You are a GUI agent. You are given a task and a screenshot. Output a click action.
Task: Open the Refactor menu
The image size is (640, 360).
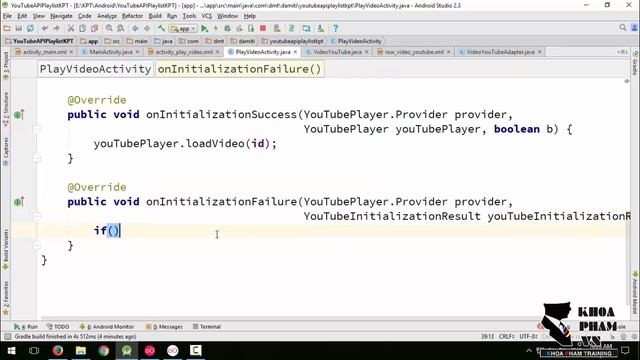coord(132,16)
